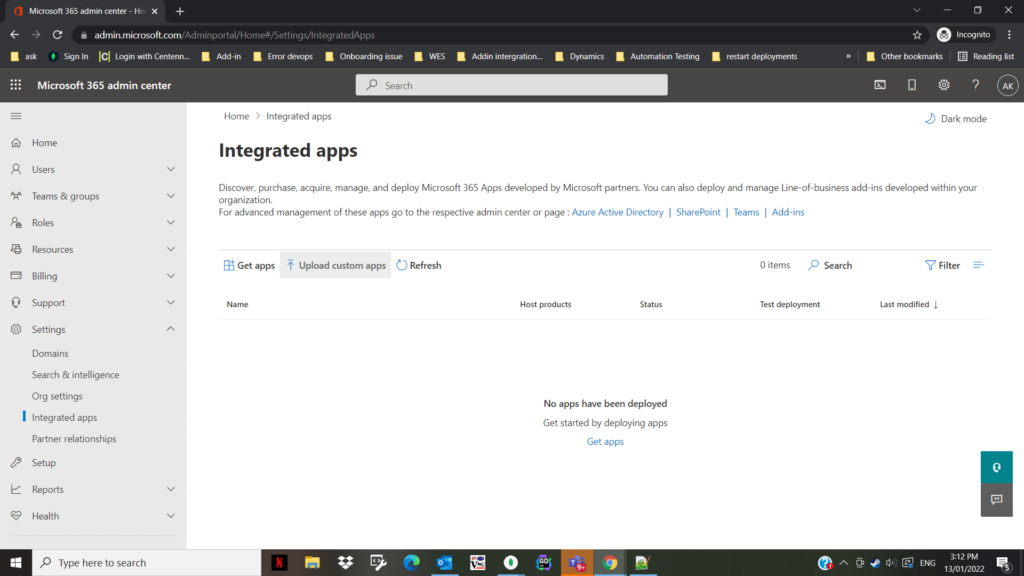The width and height of the screenshot is (1024, 576).
Task: Show hidden system tray icons
Action: (844, 562)
